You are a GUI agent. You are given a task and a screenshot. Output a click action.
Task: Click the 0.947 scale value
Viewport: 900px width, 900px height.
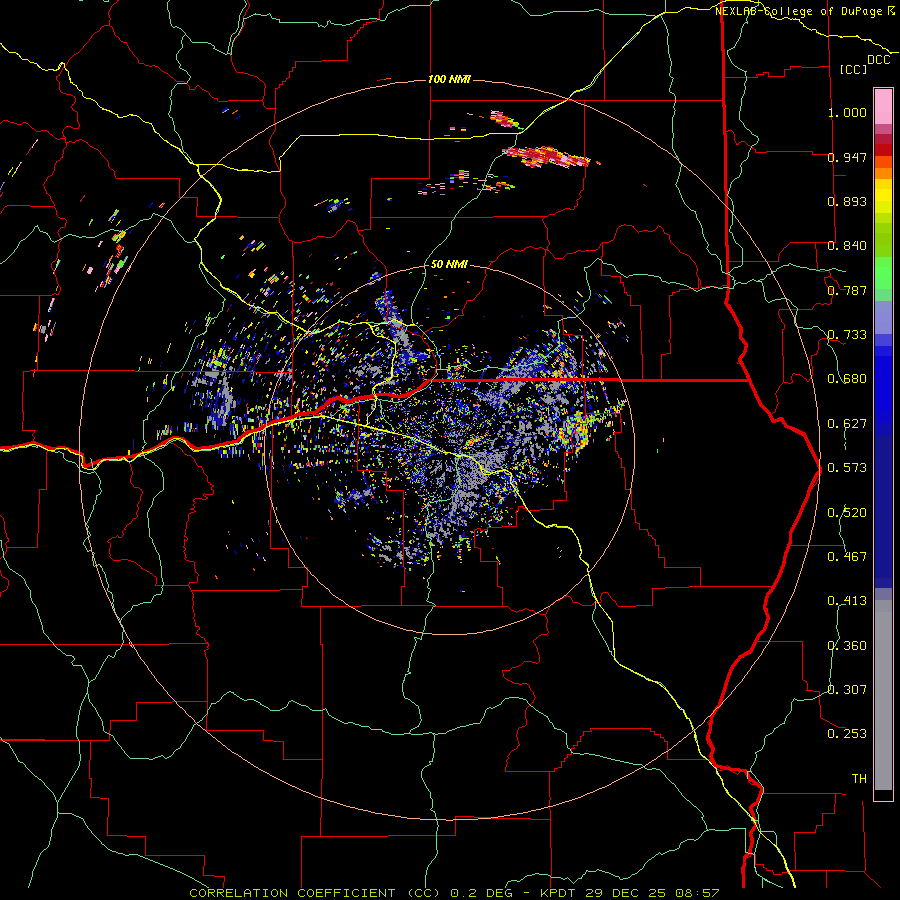click(847, 157)
